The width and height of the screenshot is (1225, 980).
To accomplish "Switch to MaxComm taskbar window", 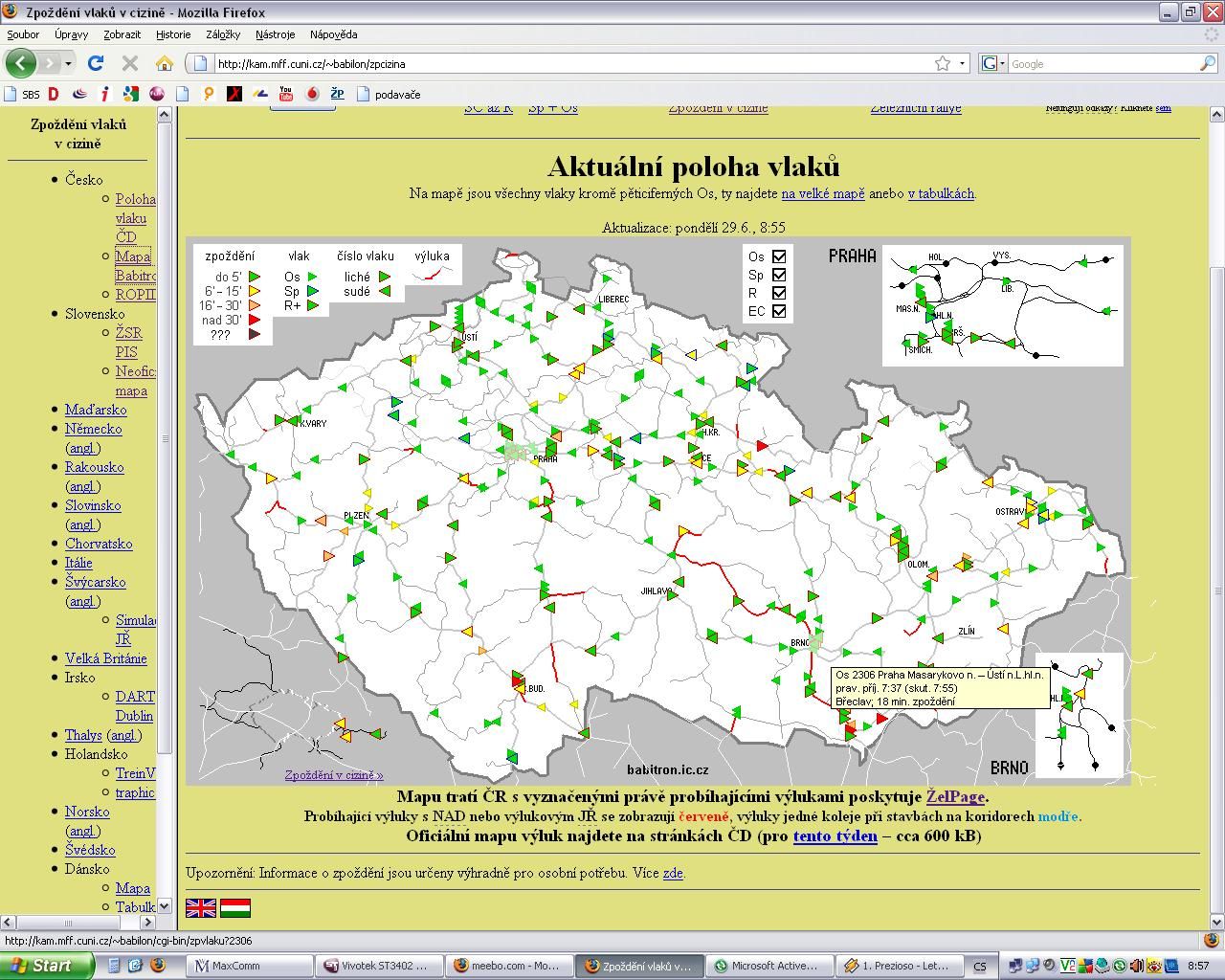I will [x=251, y=966].
